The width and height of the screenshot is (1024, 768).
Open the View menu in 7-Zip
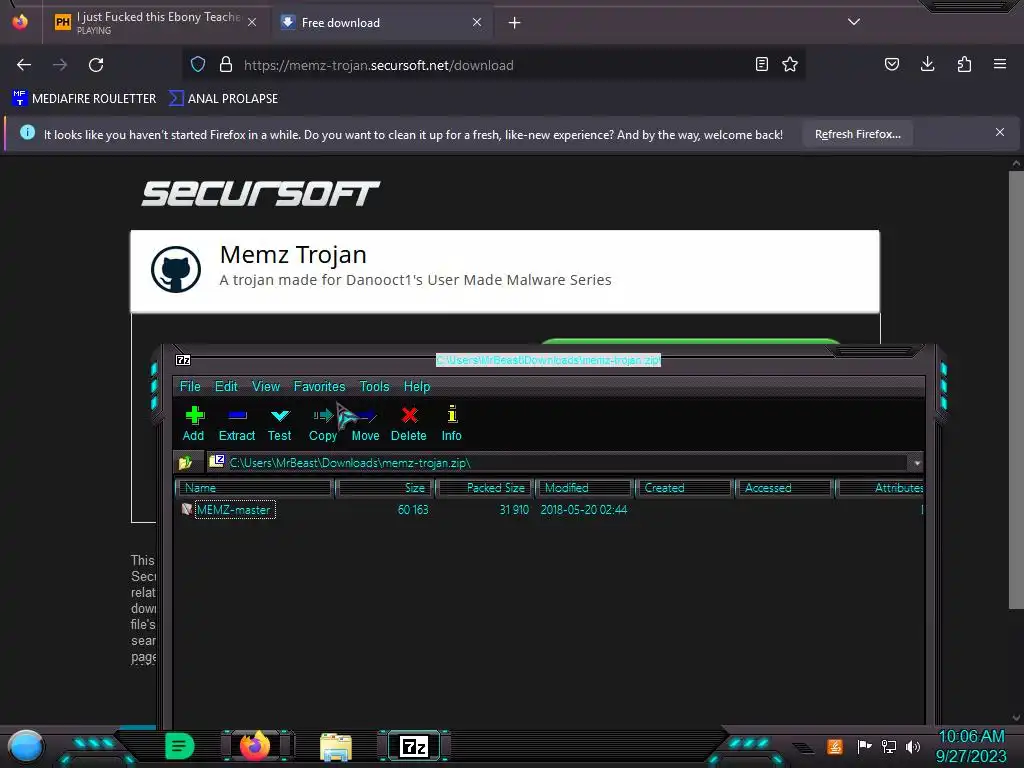pos(266,387)
